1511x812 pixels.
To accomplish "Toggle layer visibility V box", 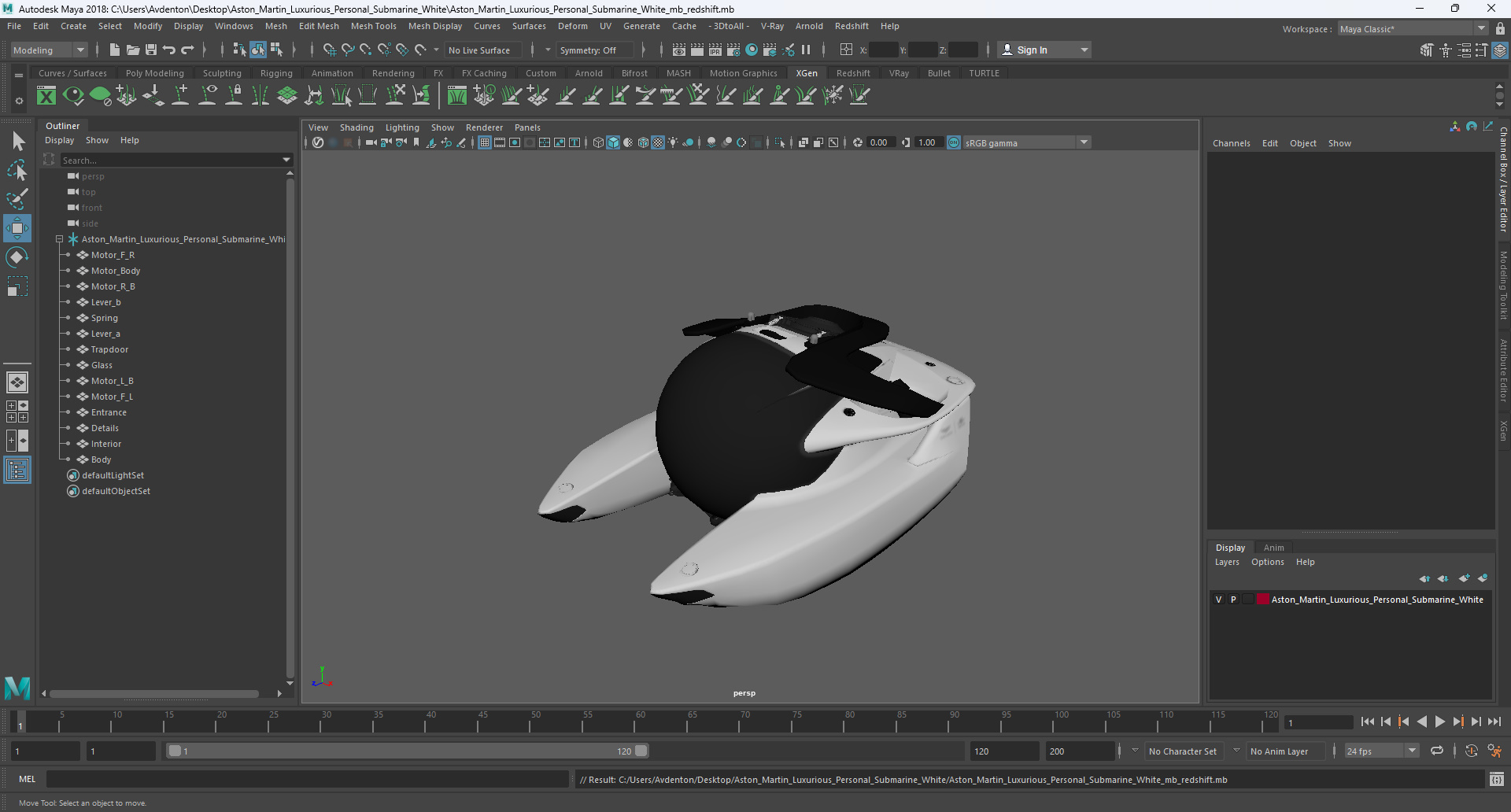I will tap(1219, 600).
